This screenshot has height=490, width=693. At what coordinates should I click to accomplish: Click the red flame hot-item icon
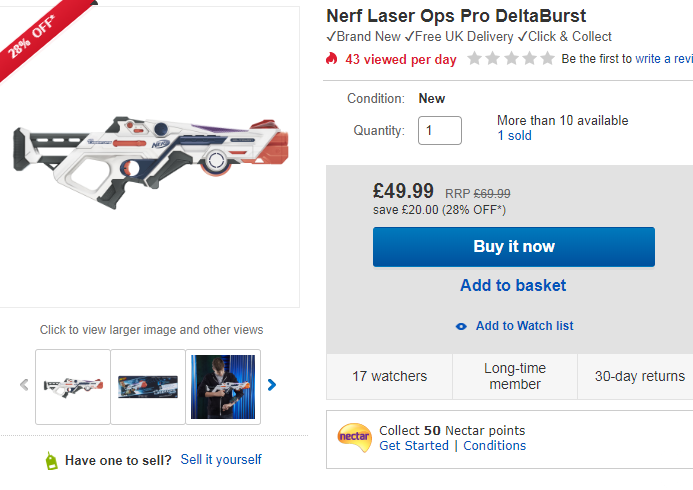[x=332, y=59]
